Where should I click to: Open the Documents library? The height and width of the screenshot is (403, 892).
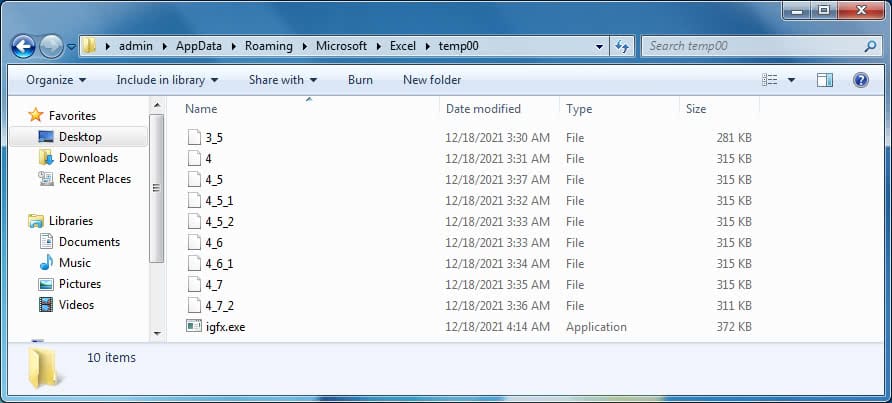point(79,242)
